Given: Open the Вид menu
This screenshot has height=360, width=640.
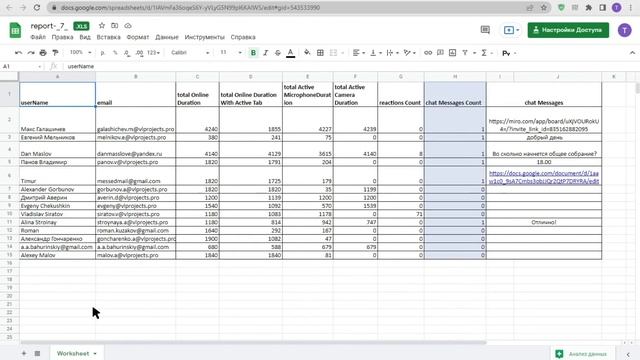Looking at the screenshot, I should click(85, 37).
